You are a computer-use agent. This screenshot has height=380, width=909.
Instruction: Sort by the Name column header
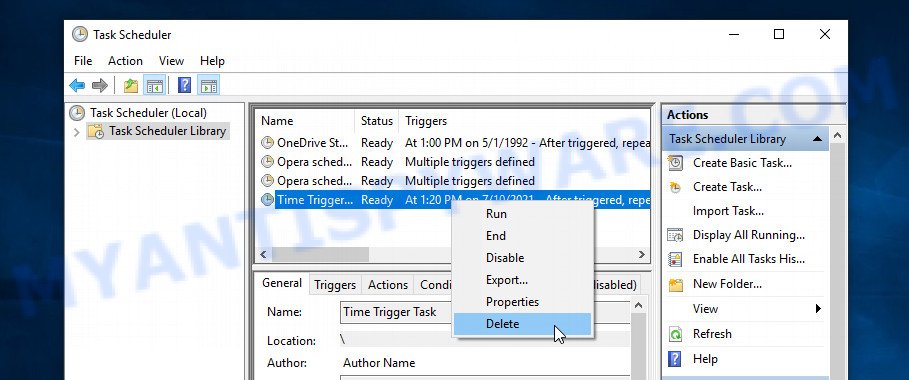coord(305,121)
